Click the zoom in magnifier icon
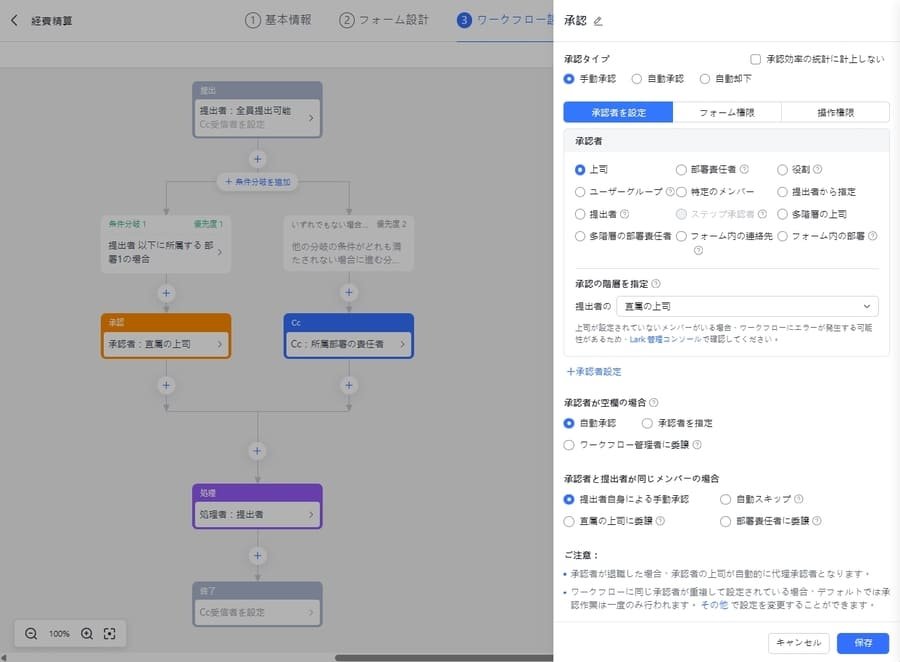This screenshot has height=662, width=900. (x=86, y=633)
